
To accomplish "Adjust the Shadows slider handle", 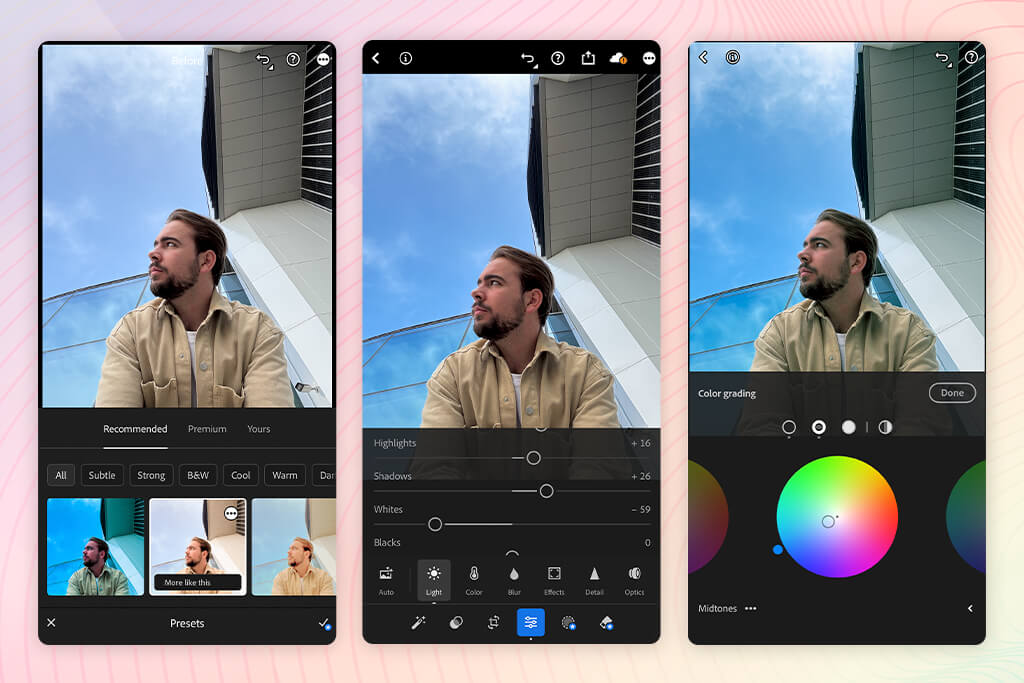I will (x=547, y=491).
